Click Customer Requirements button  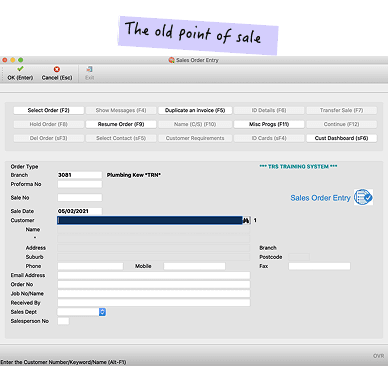pyautogui.click(x=195, y=138)
